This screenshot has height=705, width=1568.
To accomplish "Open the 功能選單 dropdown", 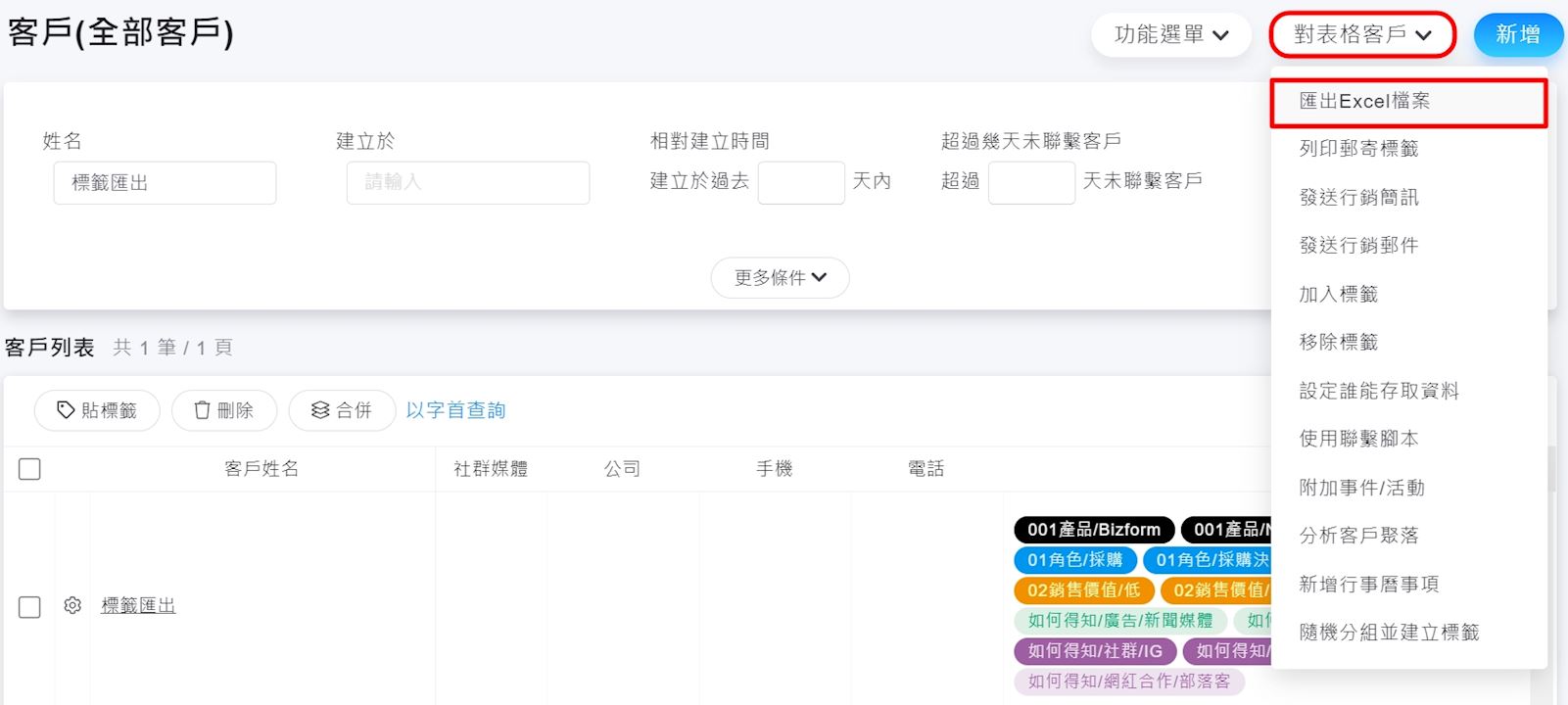I will [x=1170, y=35].
